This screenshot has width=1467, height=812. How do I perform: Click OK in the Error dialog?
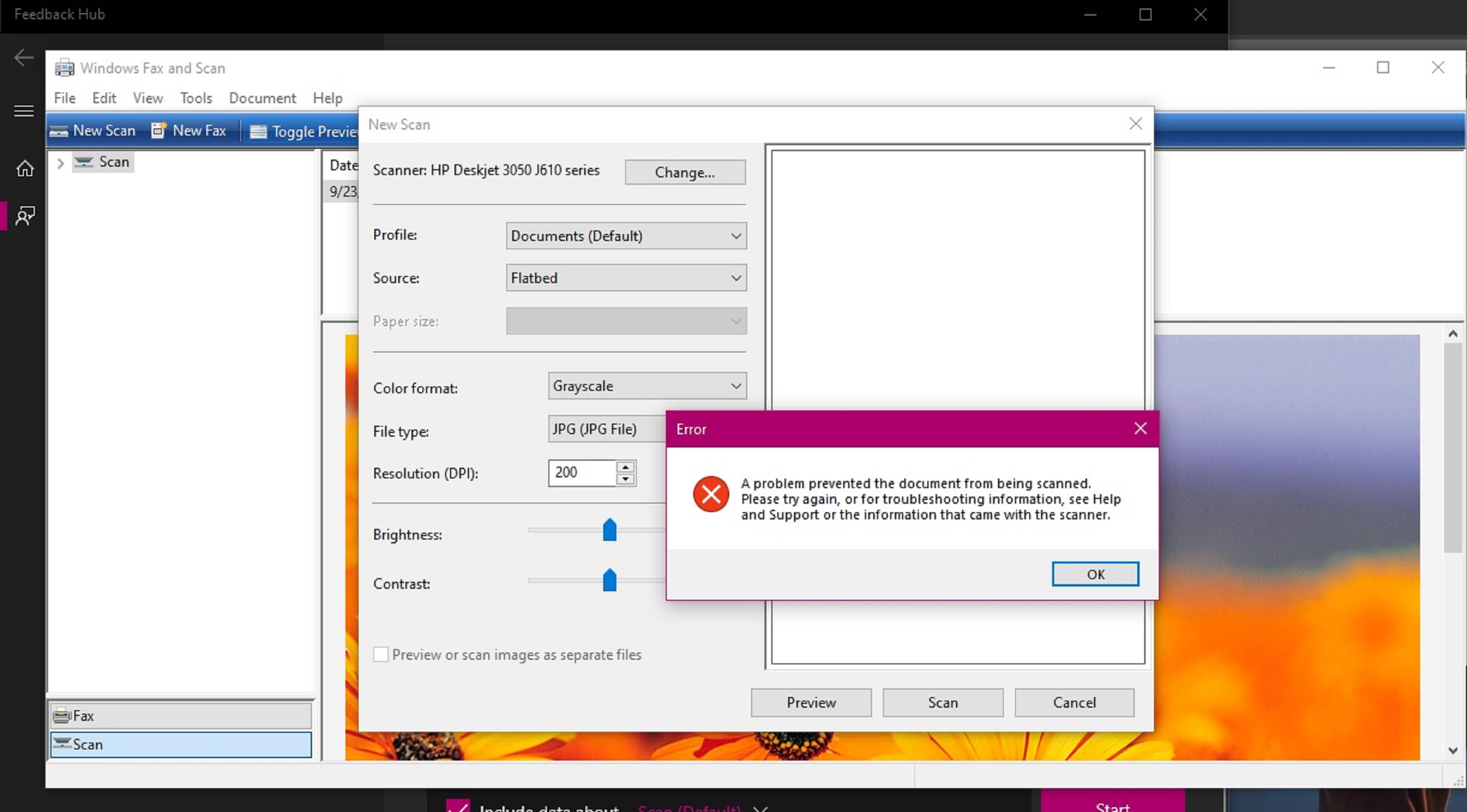tap(1095, 573)
